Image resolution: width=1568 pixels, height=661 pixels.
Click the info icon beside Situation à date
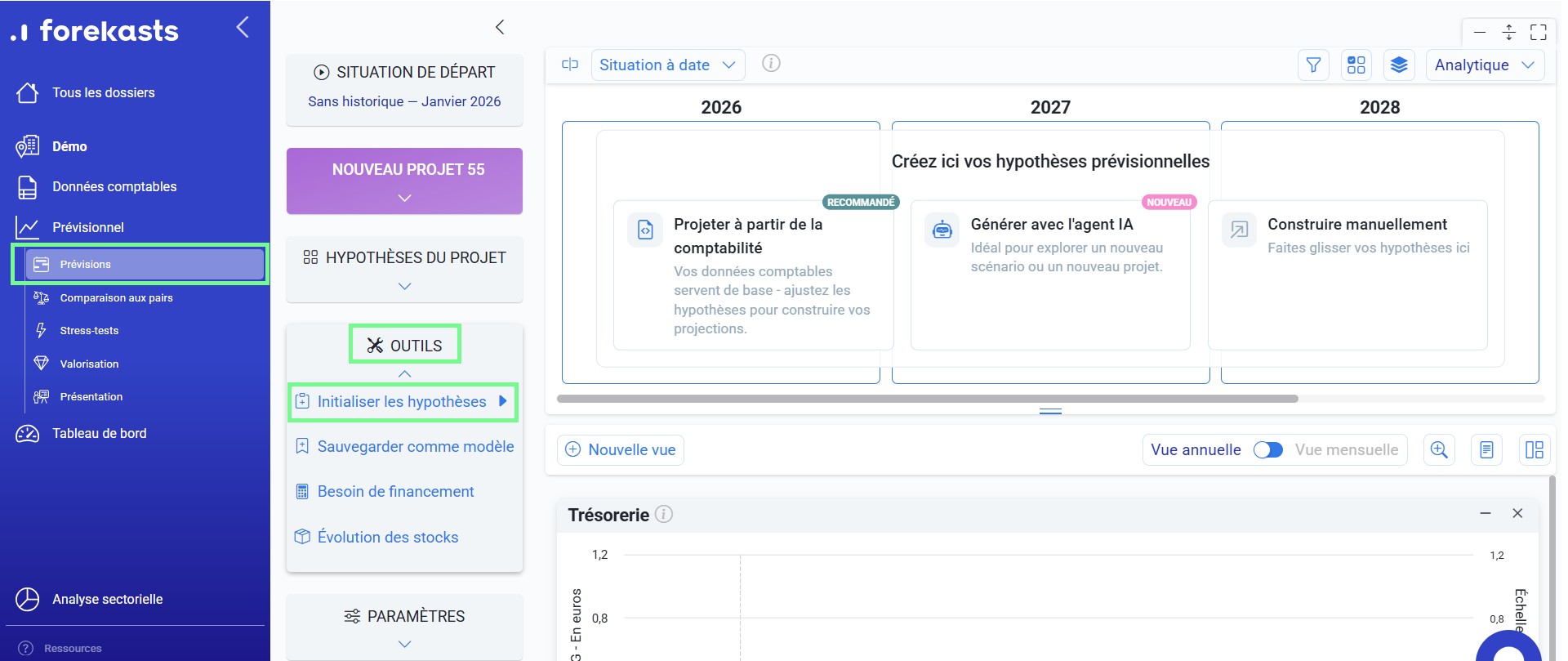[771, 64]
